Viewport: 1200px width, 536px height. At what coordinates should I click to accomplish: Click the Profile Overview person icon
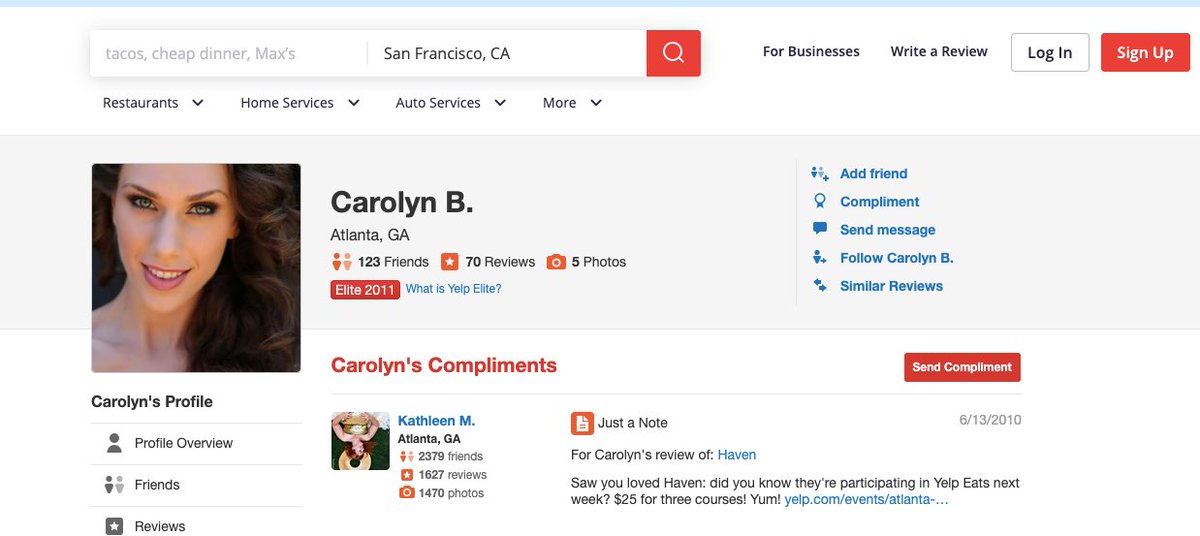(115, 443)
